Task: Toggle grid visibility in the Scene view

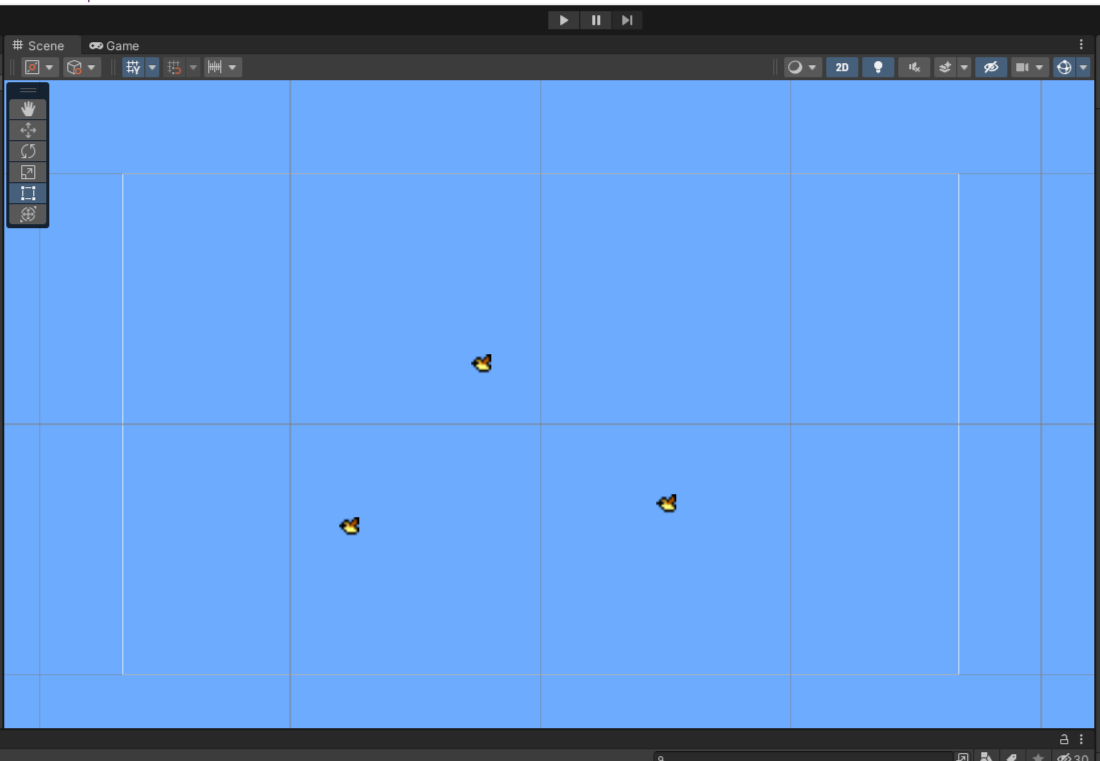Action: [133, 67]
